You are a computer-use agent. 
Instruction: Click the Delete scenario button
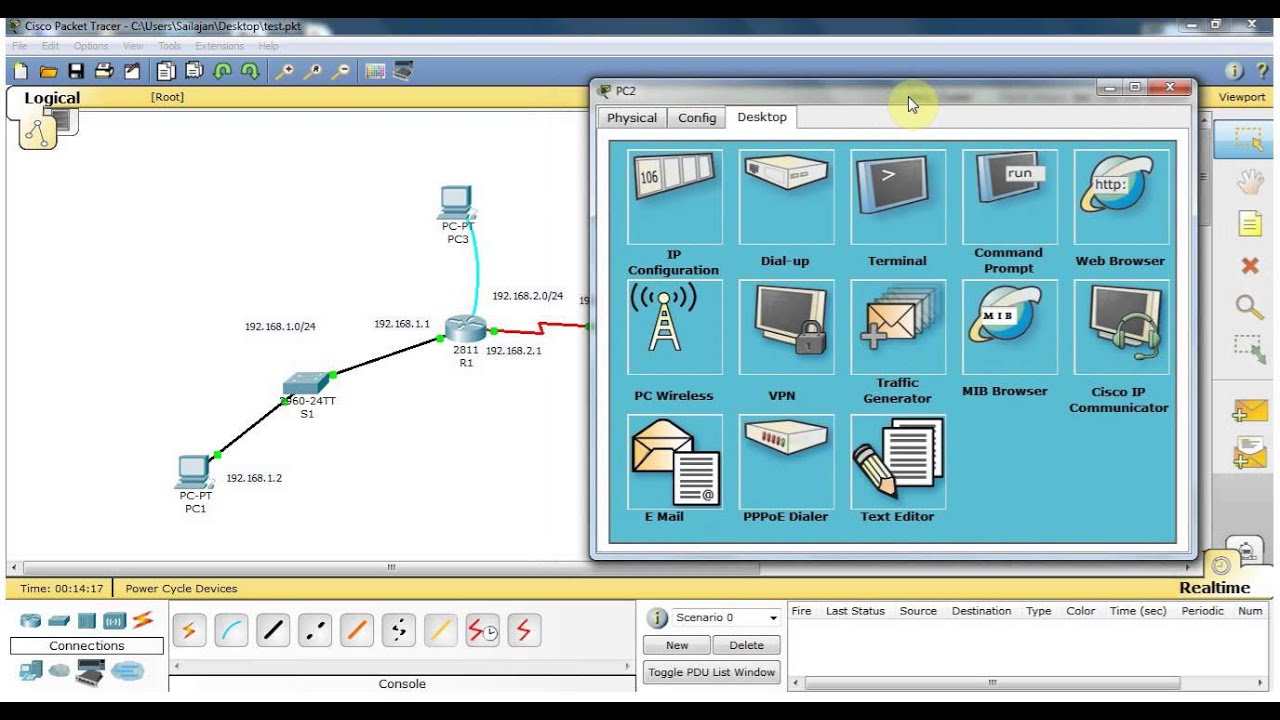(x=746, y=645)
